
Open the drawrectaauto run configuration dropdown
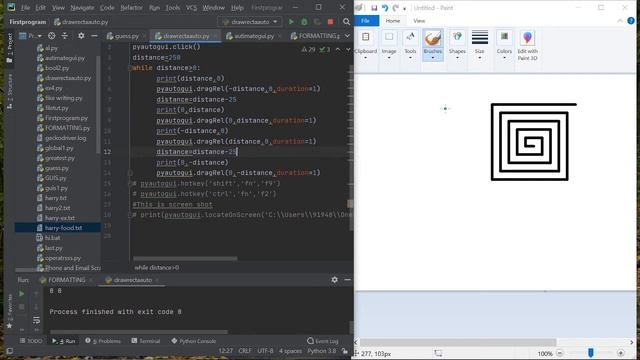click(249, 22)
